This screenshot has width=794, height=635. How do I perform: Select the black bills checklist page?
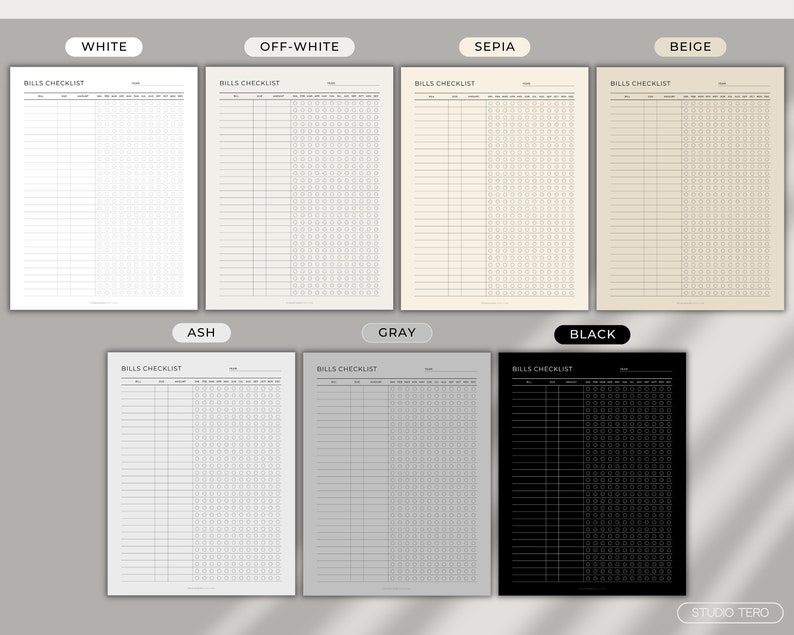[592, 474]
